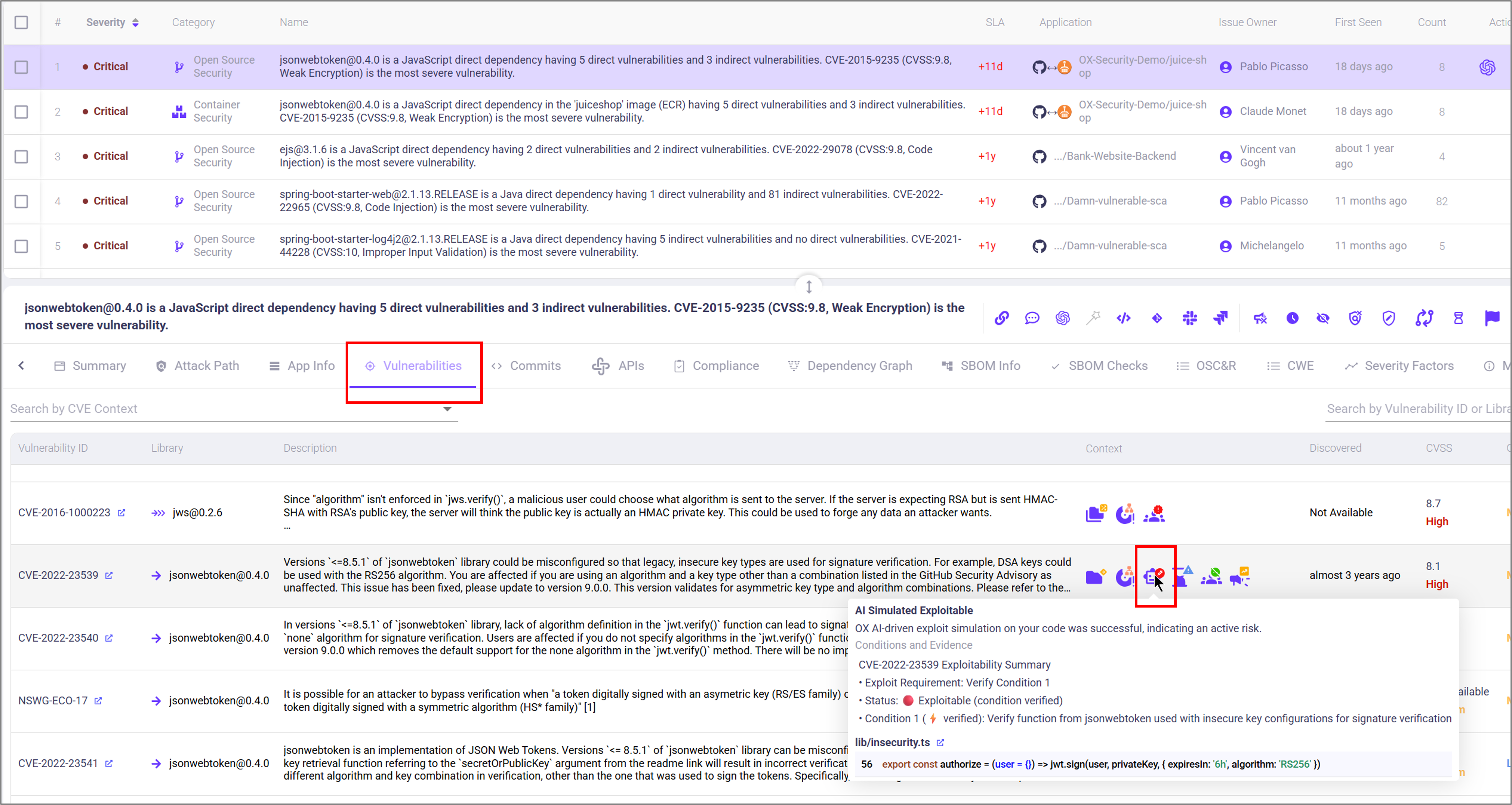Switch to the Attack Path tab

197,366
